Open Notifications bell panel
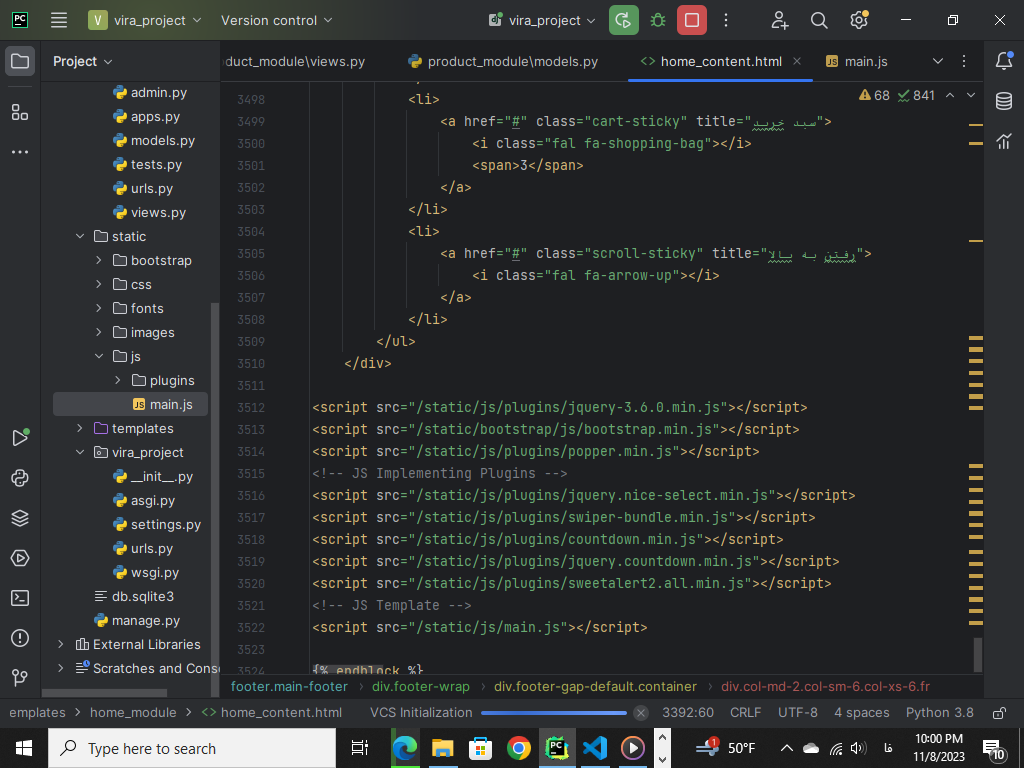The height and width of the screenshot is (768, 1024). [x=1004, y=61]
